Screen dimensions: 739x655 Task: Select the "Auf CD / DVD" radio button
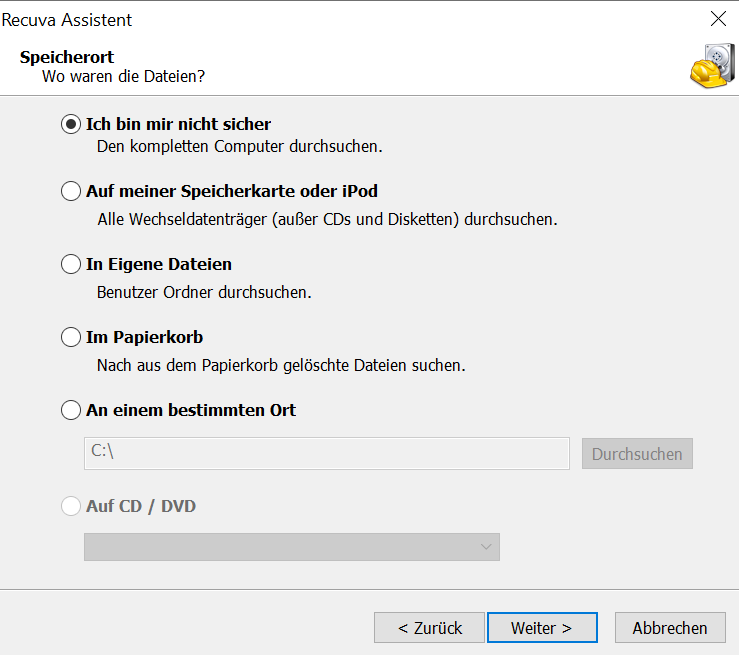(71, 506)
